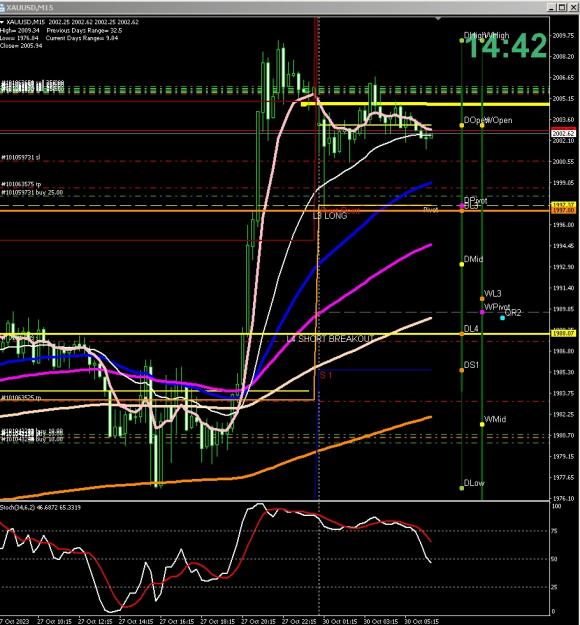Click the yellow WMid level dot
The image size is (580, 625).
point(482,425)
